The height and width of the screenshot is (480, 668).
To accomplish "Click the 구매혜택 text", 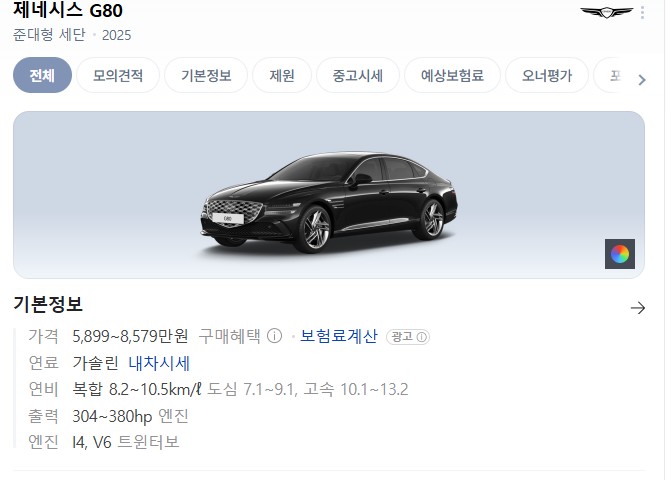I will 229,336.
